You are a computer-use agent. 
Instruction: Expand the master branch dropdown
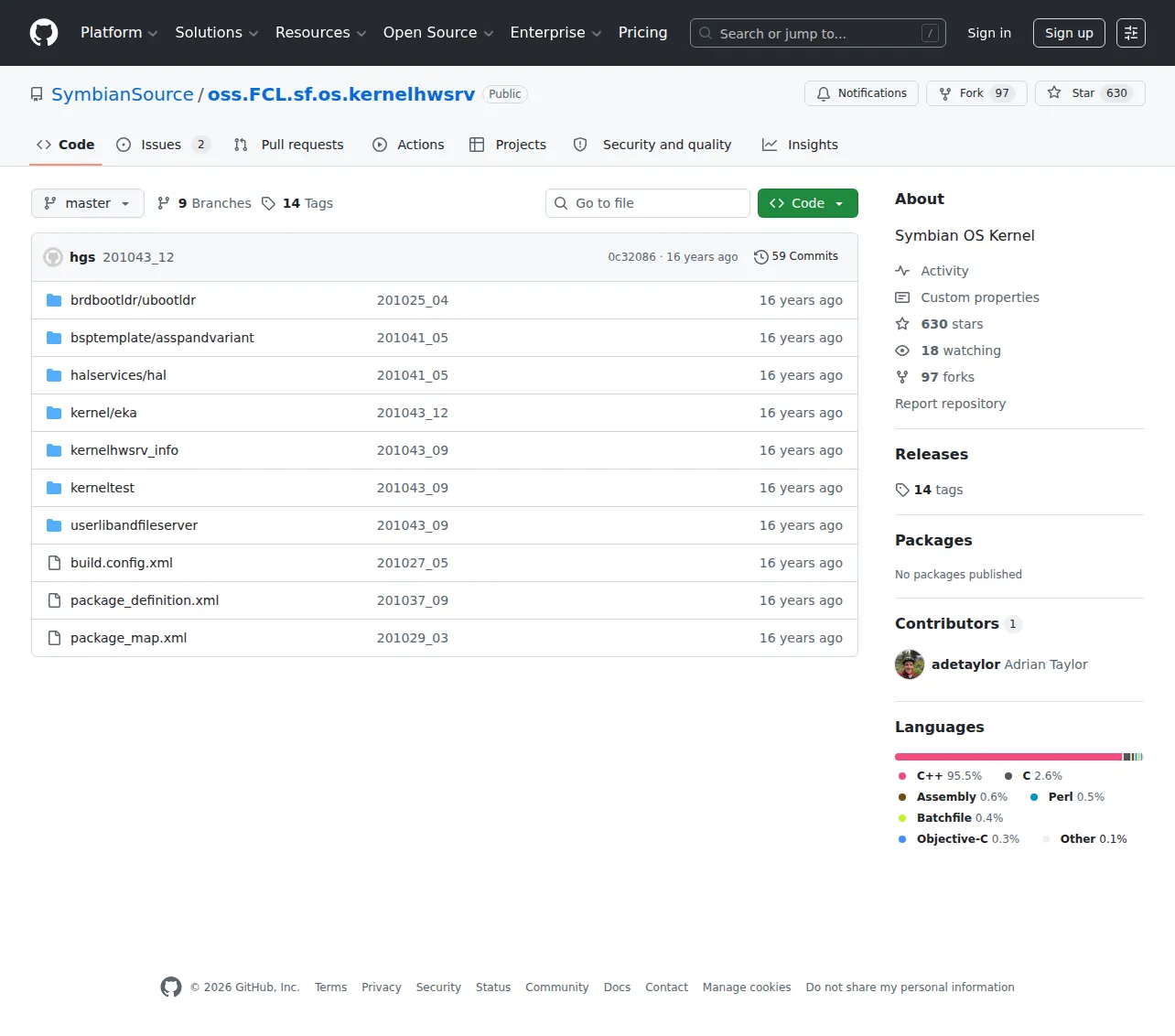pyautogui.click(x=88, y=203)
